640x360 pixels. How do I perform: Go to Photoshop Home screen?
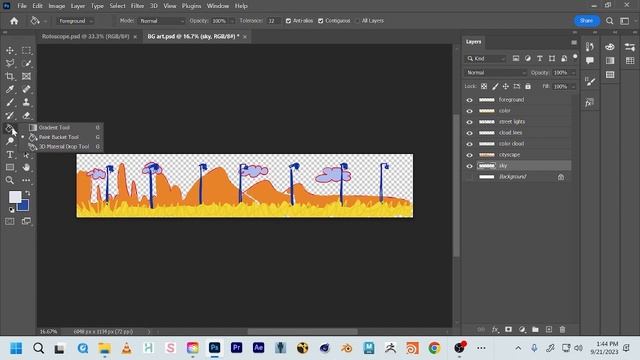click(x=14, y=21)
